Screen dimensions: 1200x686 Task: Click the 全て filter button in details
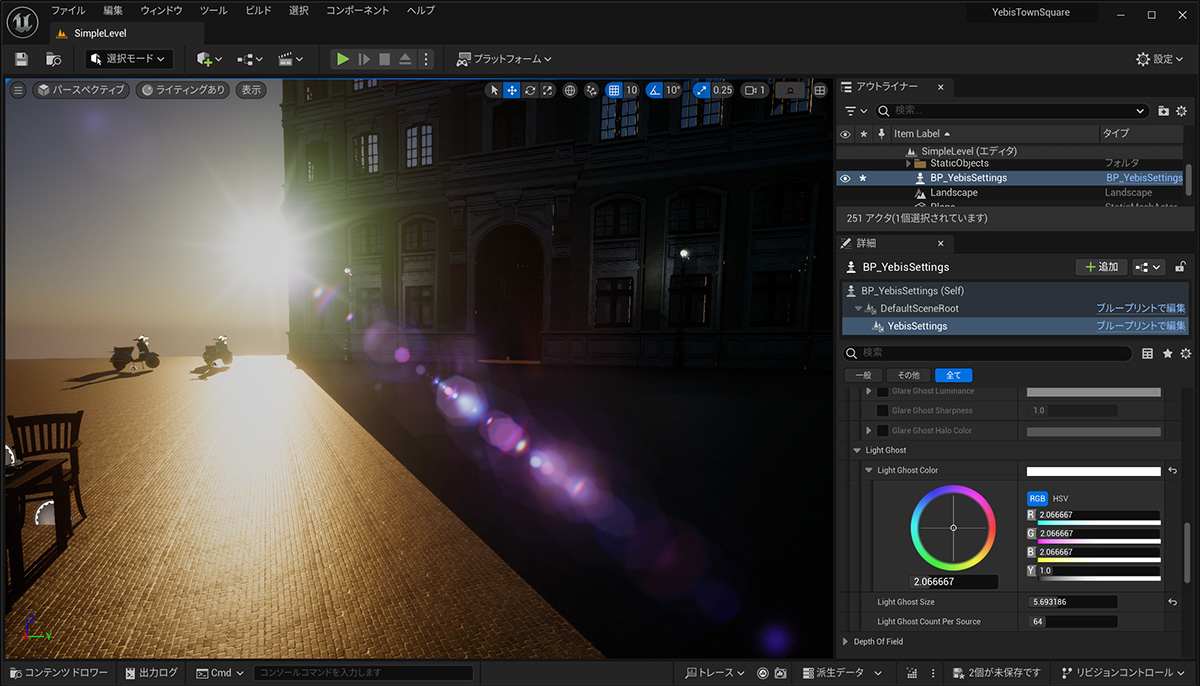pos(953,375)
